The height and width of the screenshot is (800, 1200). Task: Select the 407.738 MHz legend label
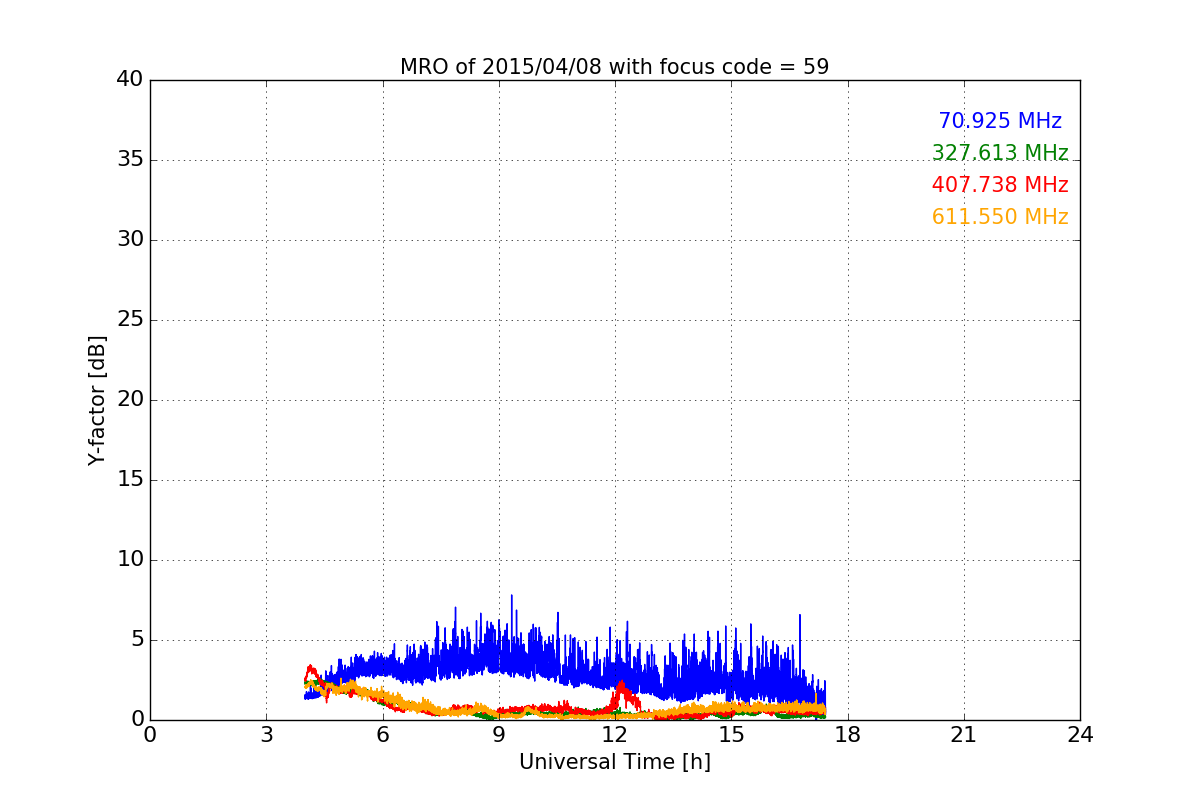click(1000, 185)
